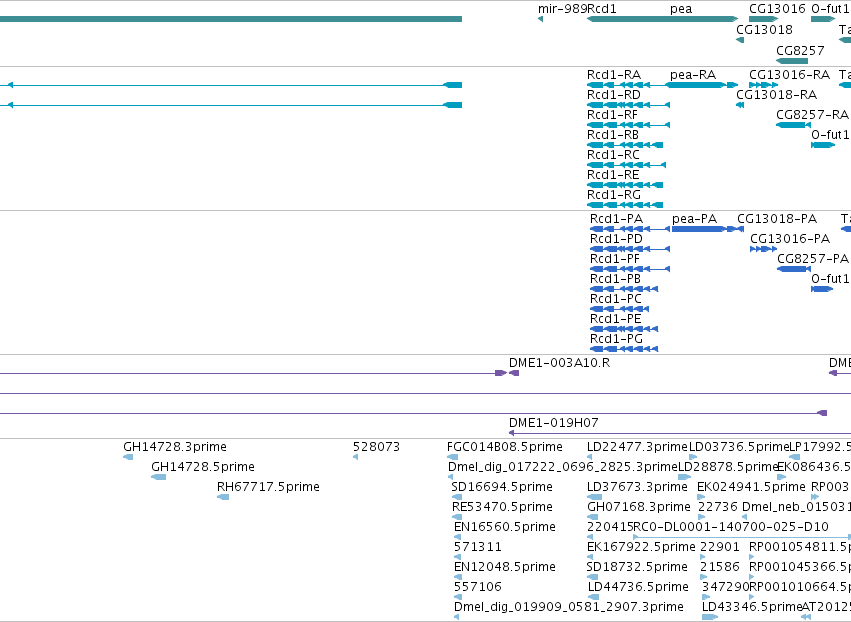Select the CG8257 gene arrow glyph
Screen dimensions: 851x622
pos(792,61)
